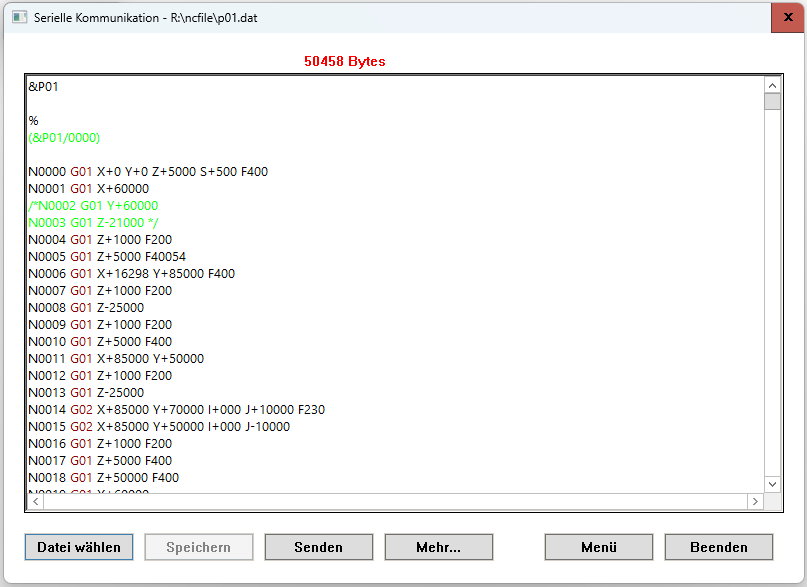
Task: Exit the dialog with "Beenden"
Action: click(x=718, y=547)
